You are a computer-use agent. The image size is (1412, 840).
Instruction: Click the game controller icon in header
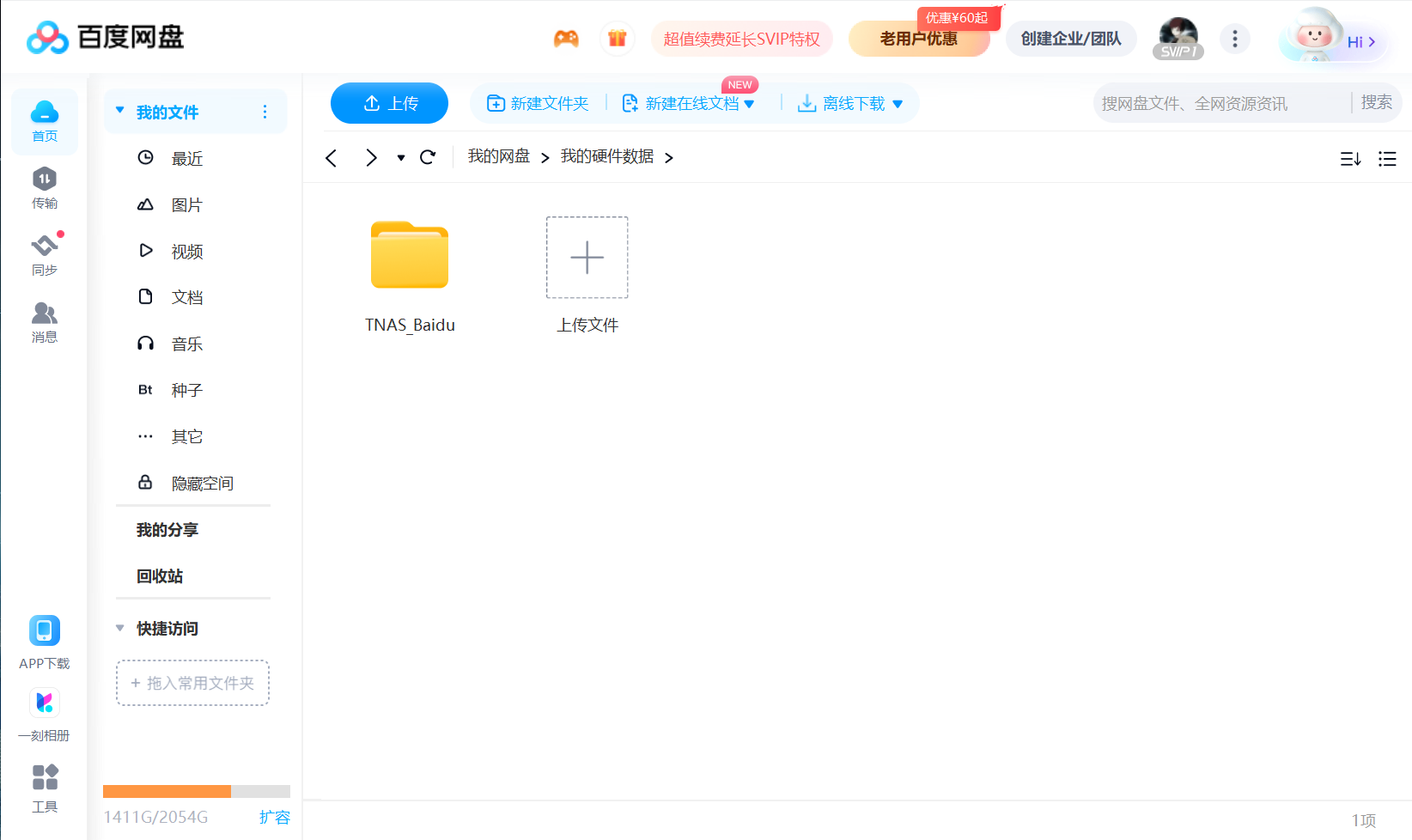tap(566, 39)
